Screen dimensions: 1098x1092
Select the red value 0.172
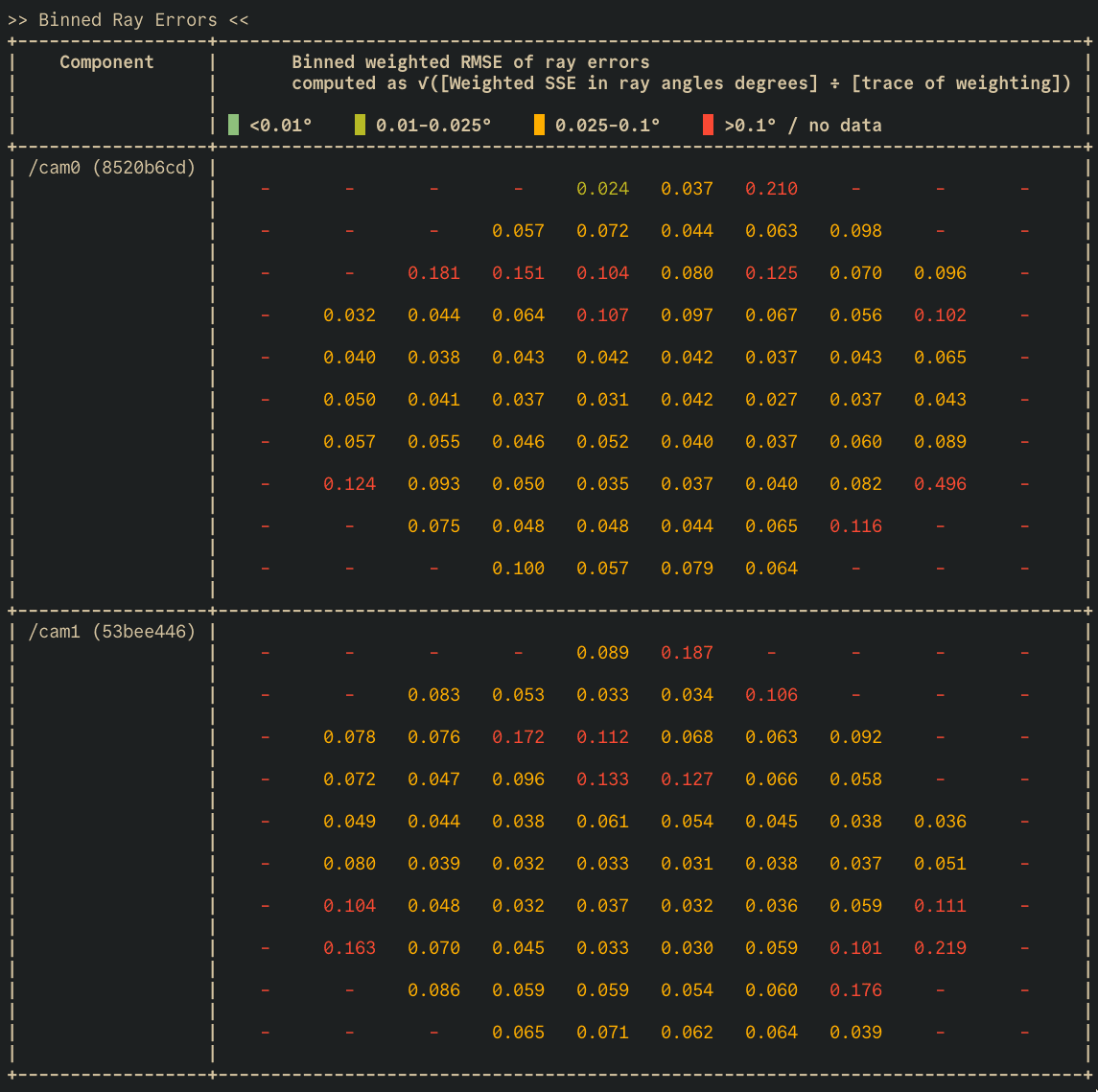[x=518, y=737]
